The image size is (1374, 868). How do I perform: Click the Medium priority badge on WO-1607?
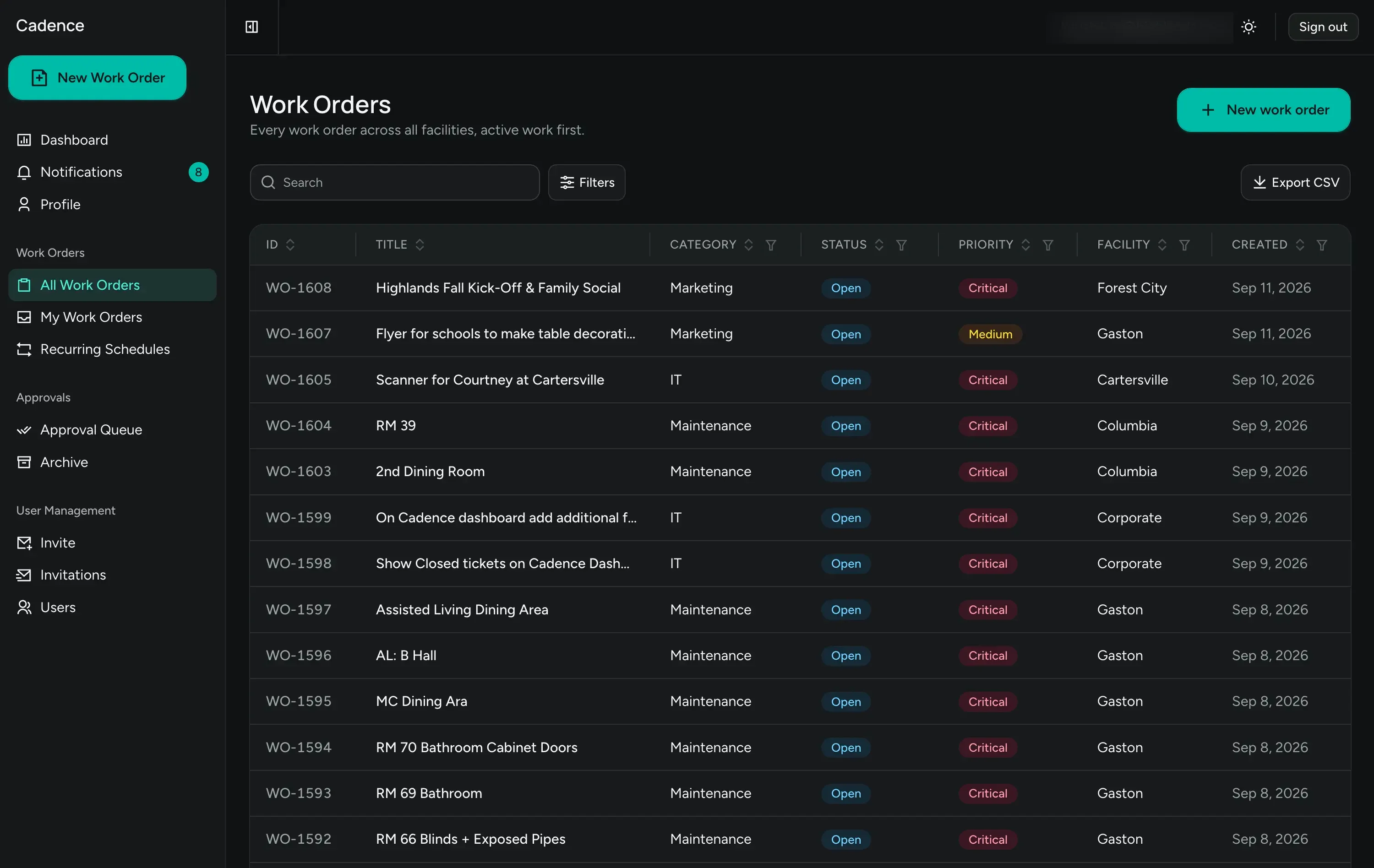pyautogui.click(x=990, y=334)
